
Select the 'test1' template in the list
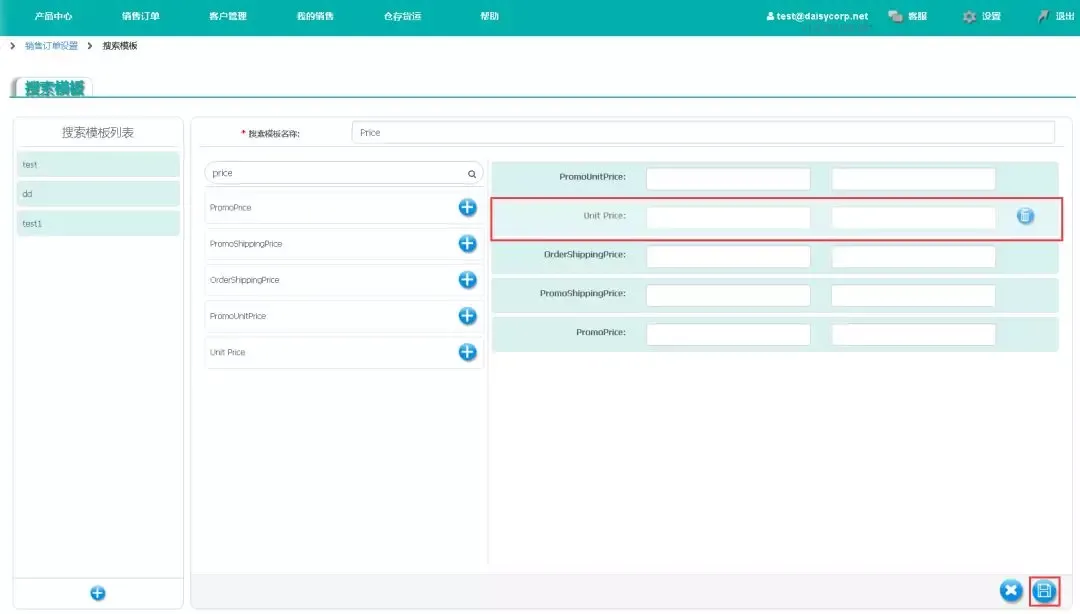98,223
